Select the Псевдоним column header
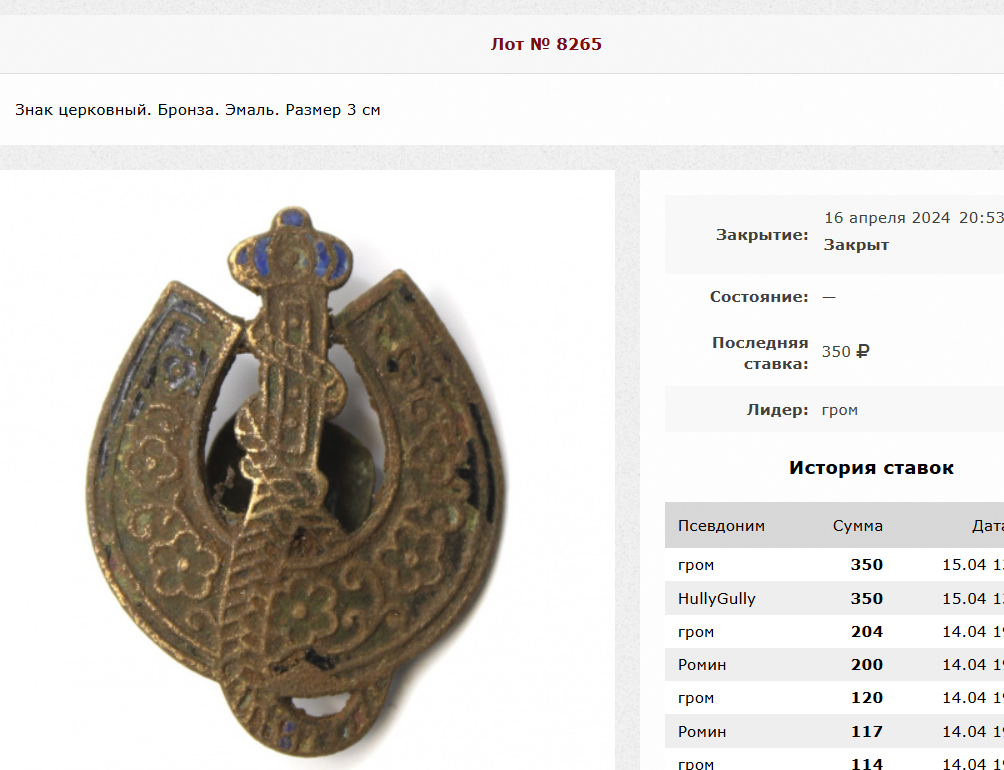Screen dimensions: 1004x770 point(721,526)
